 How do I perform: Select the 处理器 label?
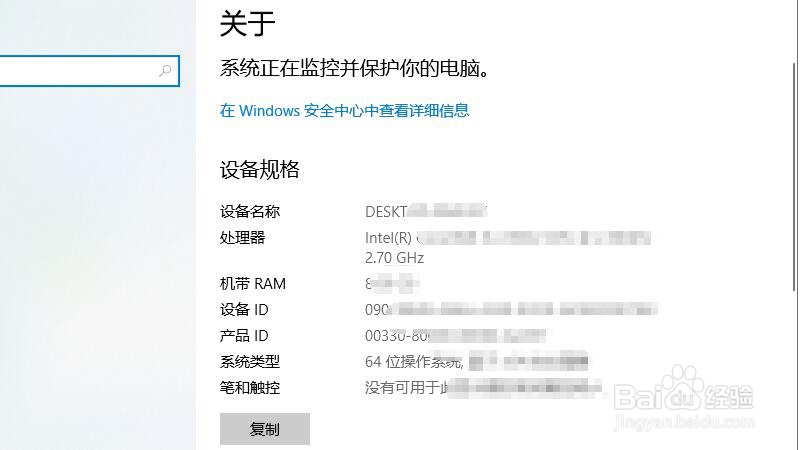click(242, 237)
